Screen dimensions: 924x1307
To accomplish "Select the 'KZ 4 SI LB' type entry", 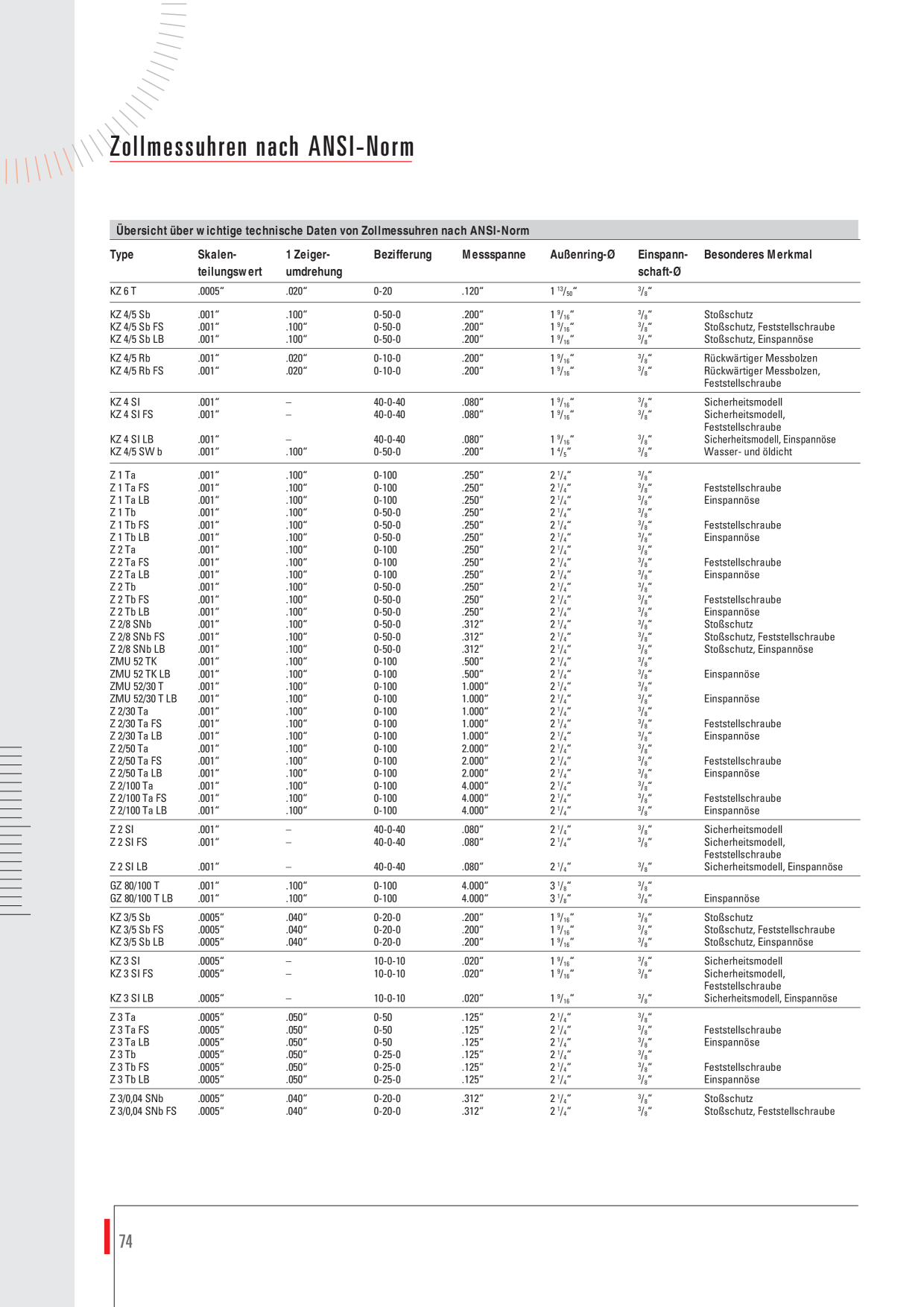I will [131, 440].
